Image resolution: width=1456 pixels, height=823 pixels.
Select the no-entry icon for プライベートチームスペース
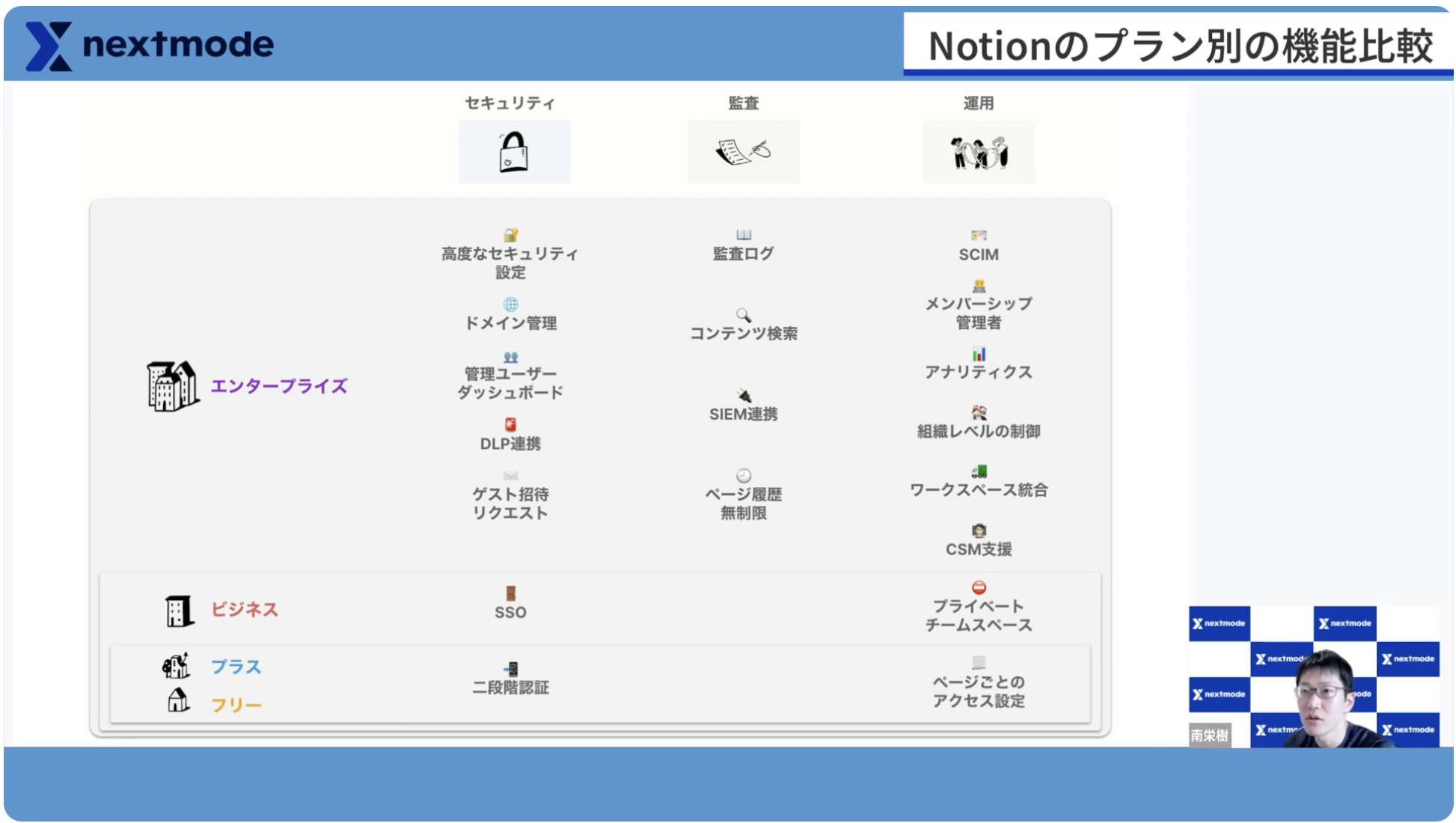pos(980,587)
